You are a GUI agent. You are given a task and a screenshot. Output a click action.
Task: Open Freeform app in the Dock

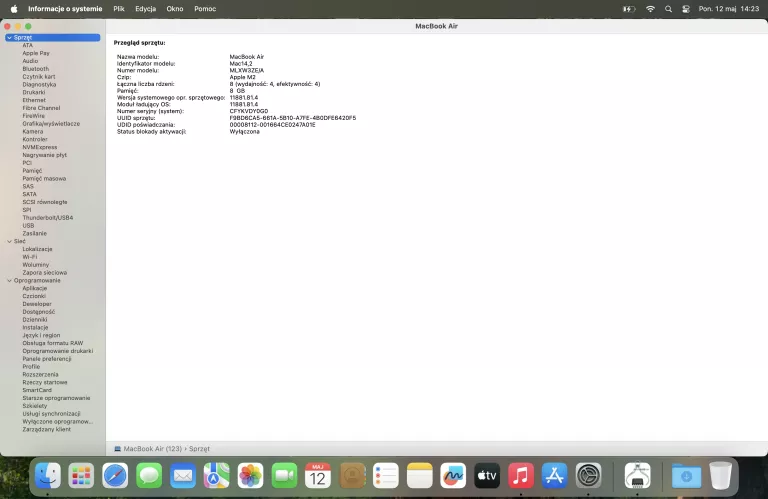(453, 475)
